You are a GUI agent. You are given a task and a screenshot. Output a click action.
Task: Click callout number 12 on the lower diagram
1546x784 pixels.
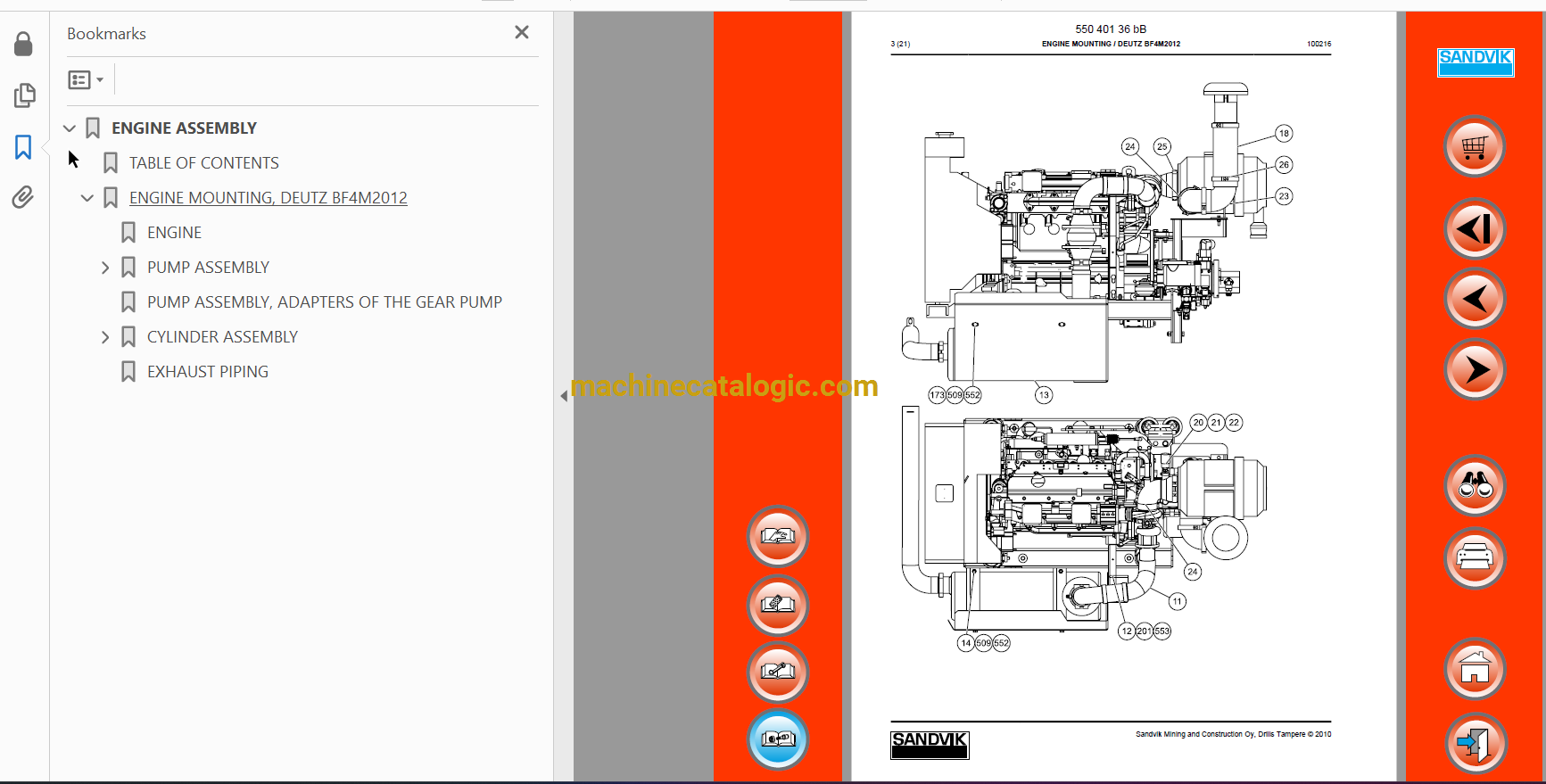(x=1127, y=631)
